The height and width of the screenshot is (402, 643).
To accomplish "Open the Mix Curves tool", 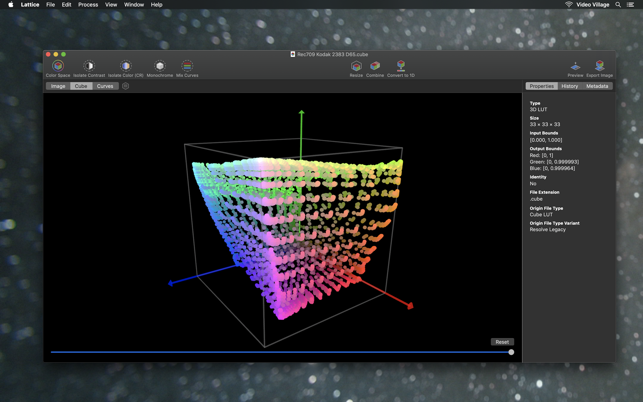I will point(187,67).
